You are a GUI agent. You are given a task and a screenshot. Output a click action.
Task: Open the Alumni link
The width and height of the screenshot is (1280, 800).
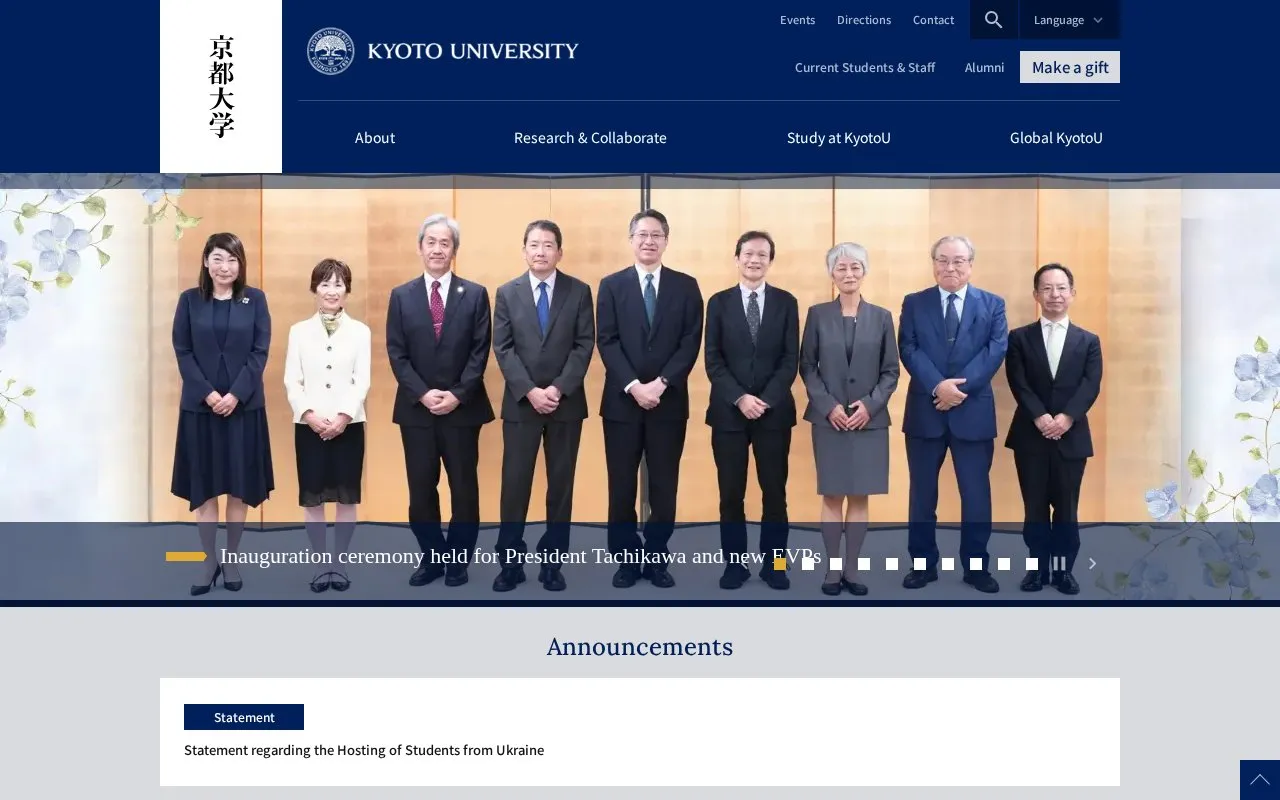click(x=984, y=67)
